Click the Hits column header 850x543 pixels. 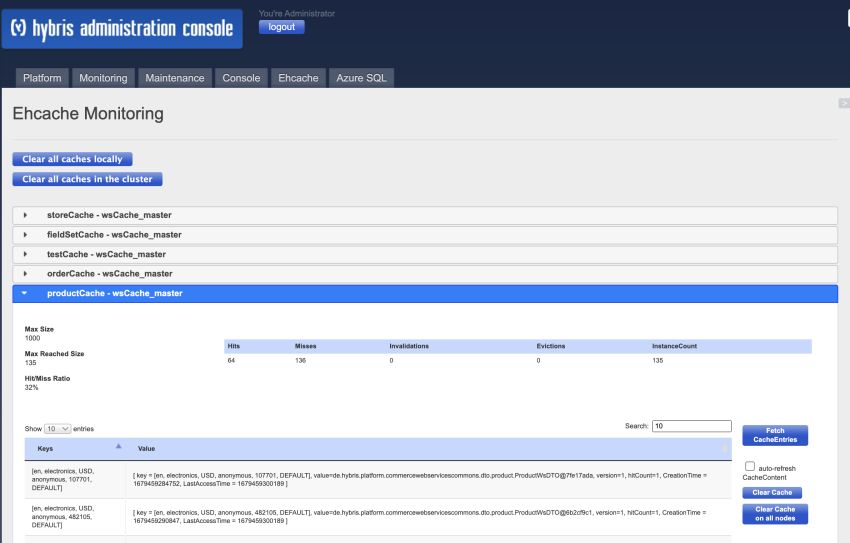coord(234,346)
